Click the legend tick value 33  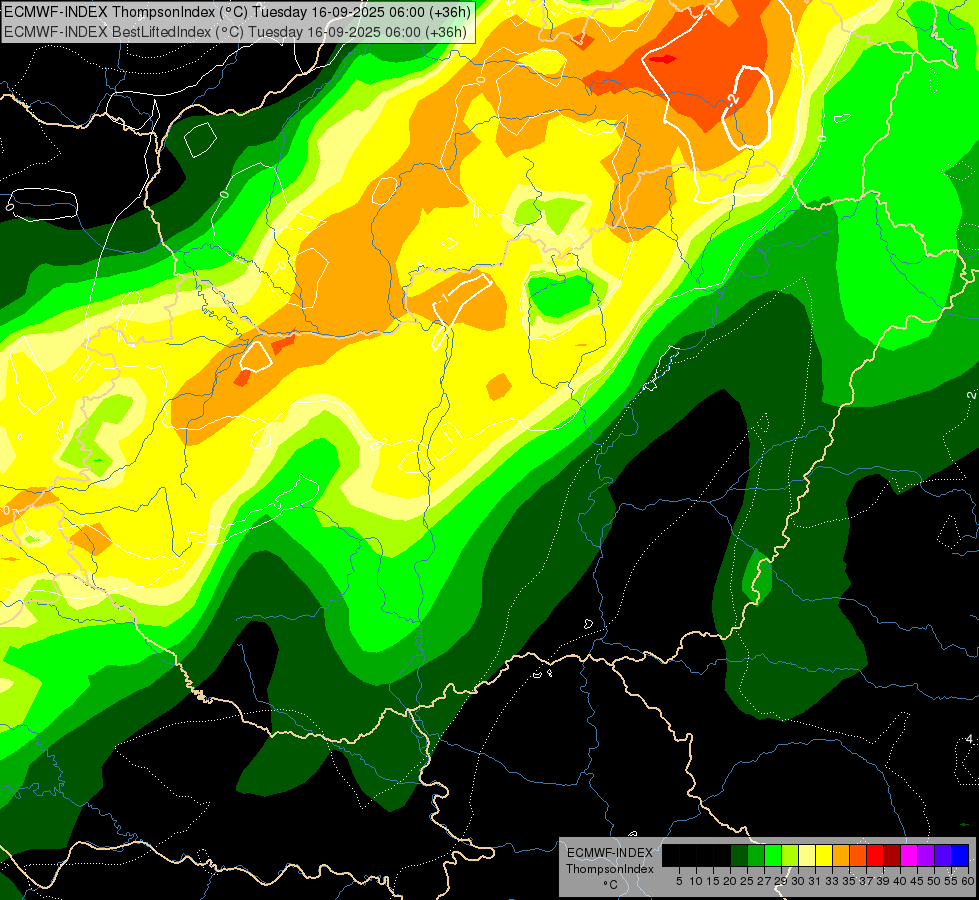coord(832,881)
